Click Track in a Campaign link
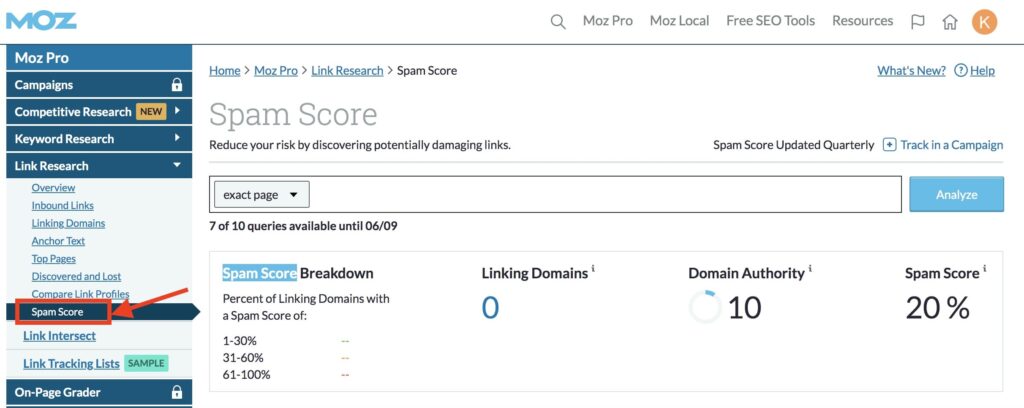1024x408 pixels. 952,145
